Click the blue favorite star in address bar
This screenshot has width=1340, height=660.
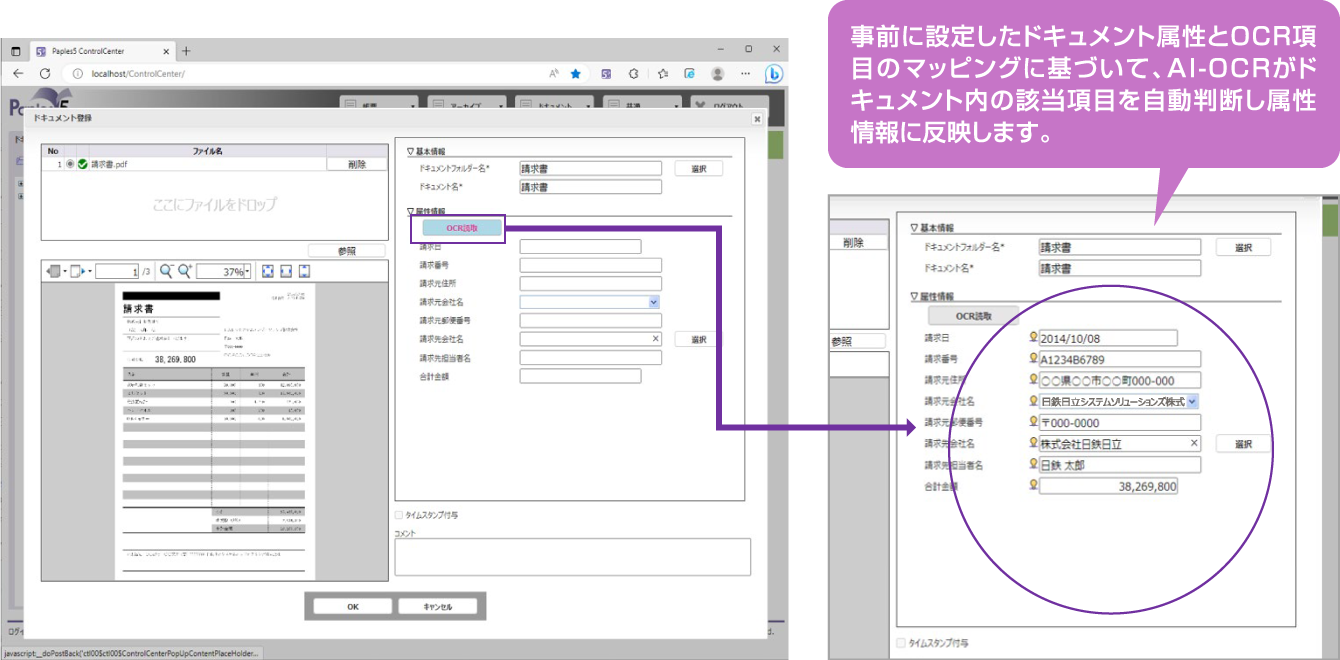point(576,74)
